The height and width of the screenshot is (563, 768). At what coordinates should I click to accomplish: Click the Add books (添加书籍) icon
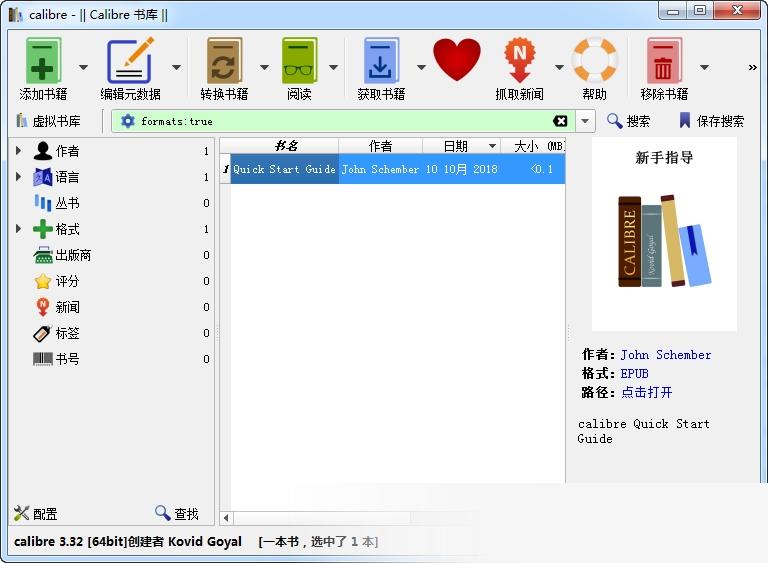(43, 61)
